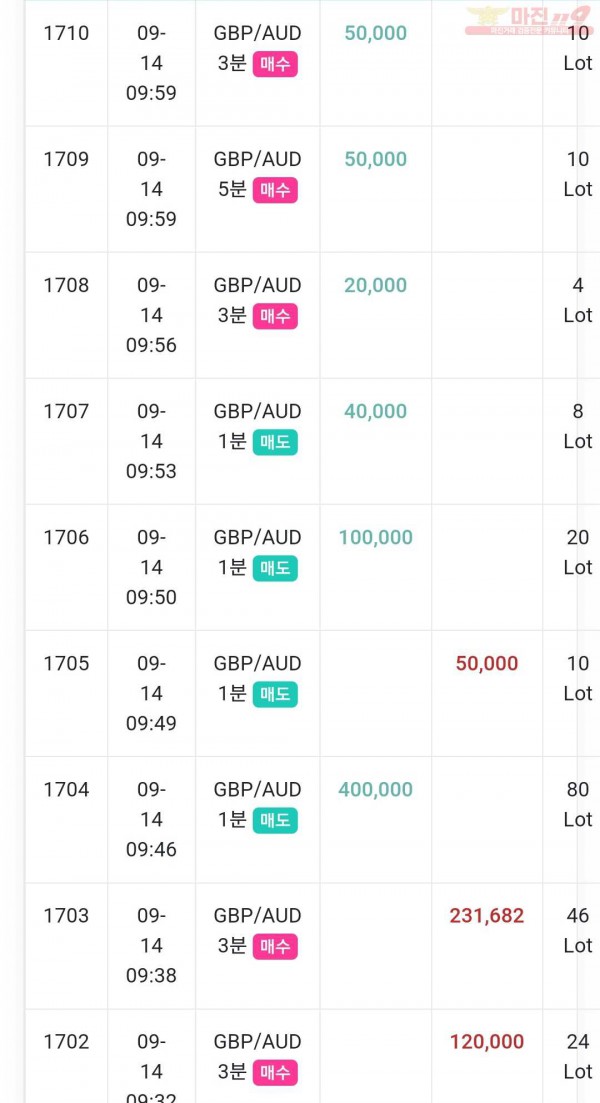Click the 80 Lot cell
This screenshot has height=1103, width=600.
point(577,804)
